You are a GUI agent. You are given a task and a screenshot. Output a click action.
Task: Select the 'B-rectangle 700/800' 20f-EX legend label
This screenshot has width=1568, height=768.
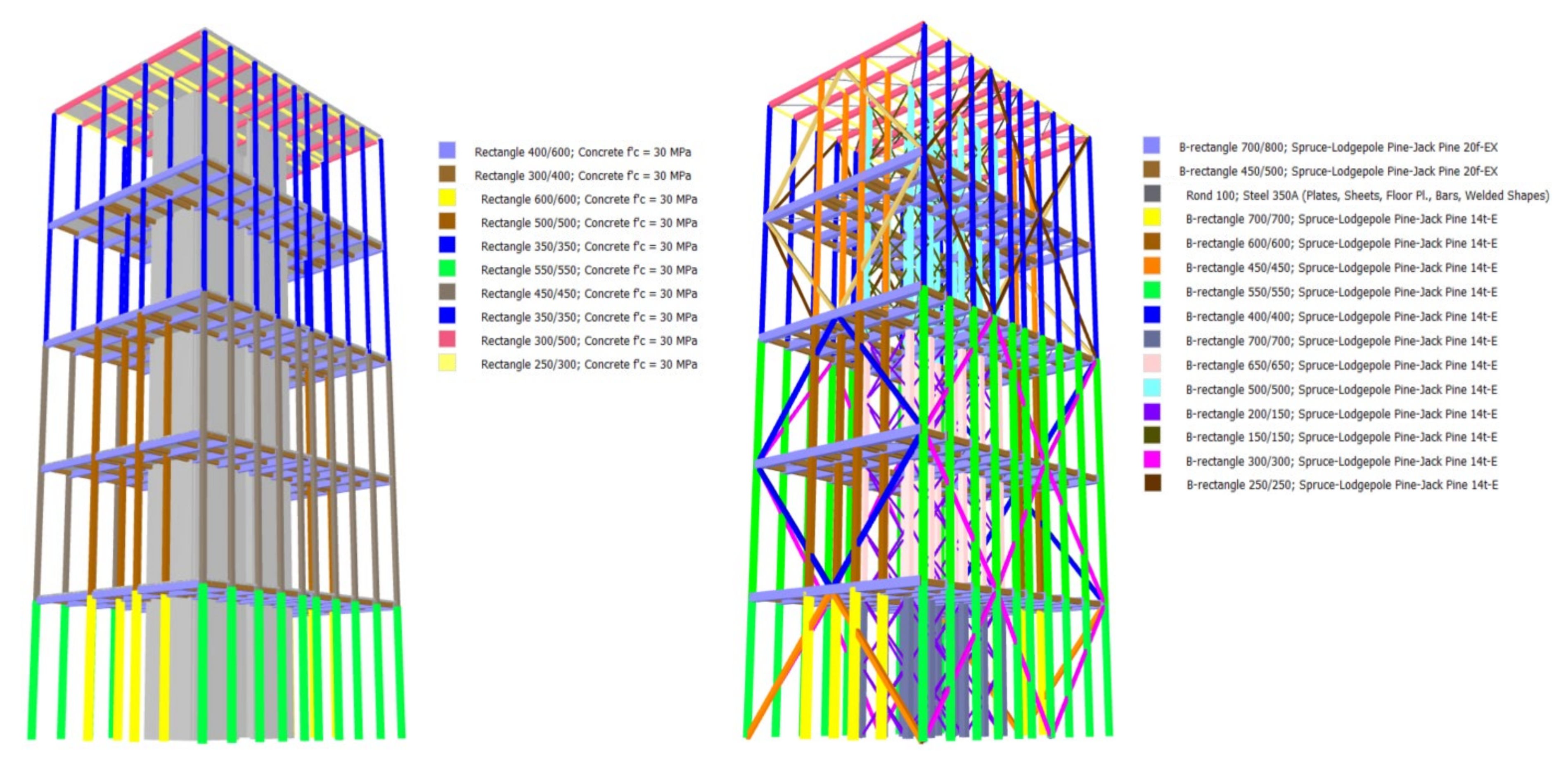pyautogui.click(x=1338, y=147)
